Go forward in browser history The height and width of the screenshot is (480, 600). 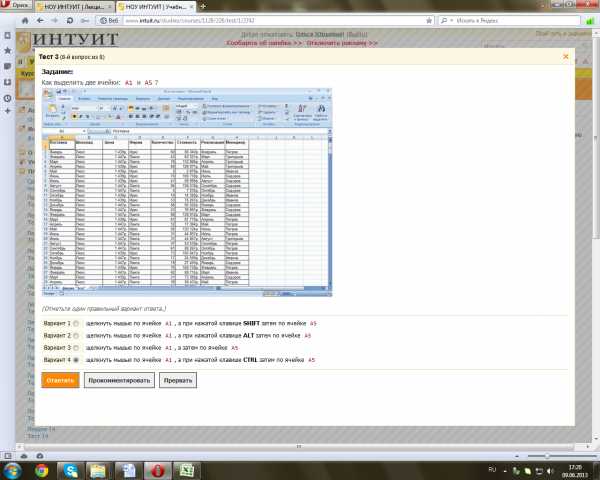54,21
